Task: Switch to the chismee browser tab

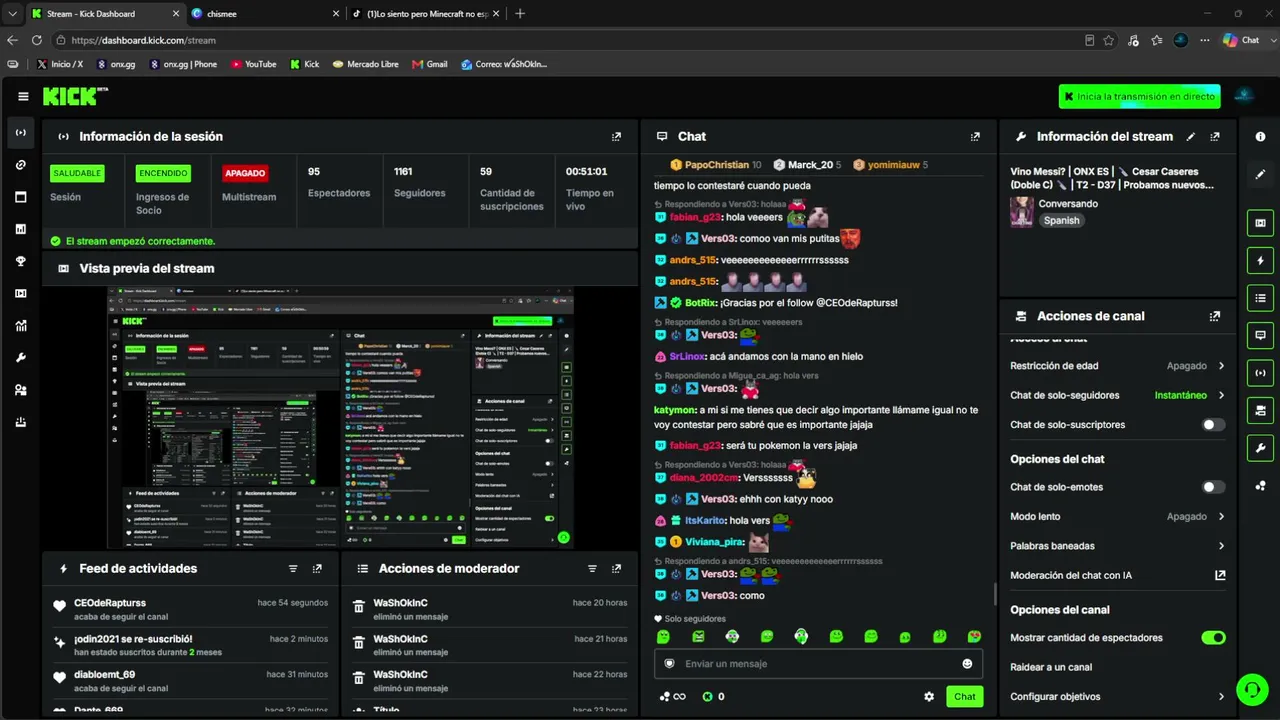Action: click(264, 14)
